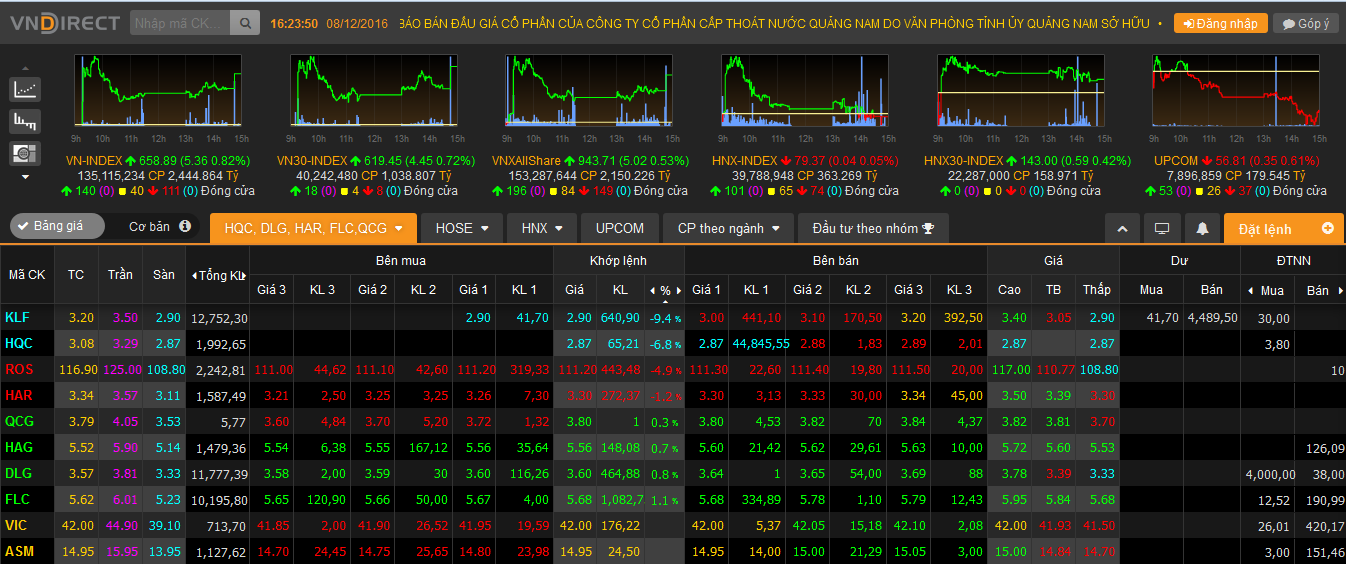Click the QCG stock code
The width and height of the screenshot is (1346, 564).
point(19,421)
